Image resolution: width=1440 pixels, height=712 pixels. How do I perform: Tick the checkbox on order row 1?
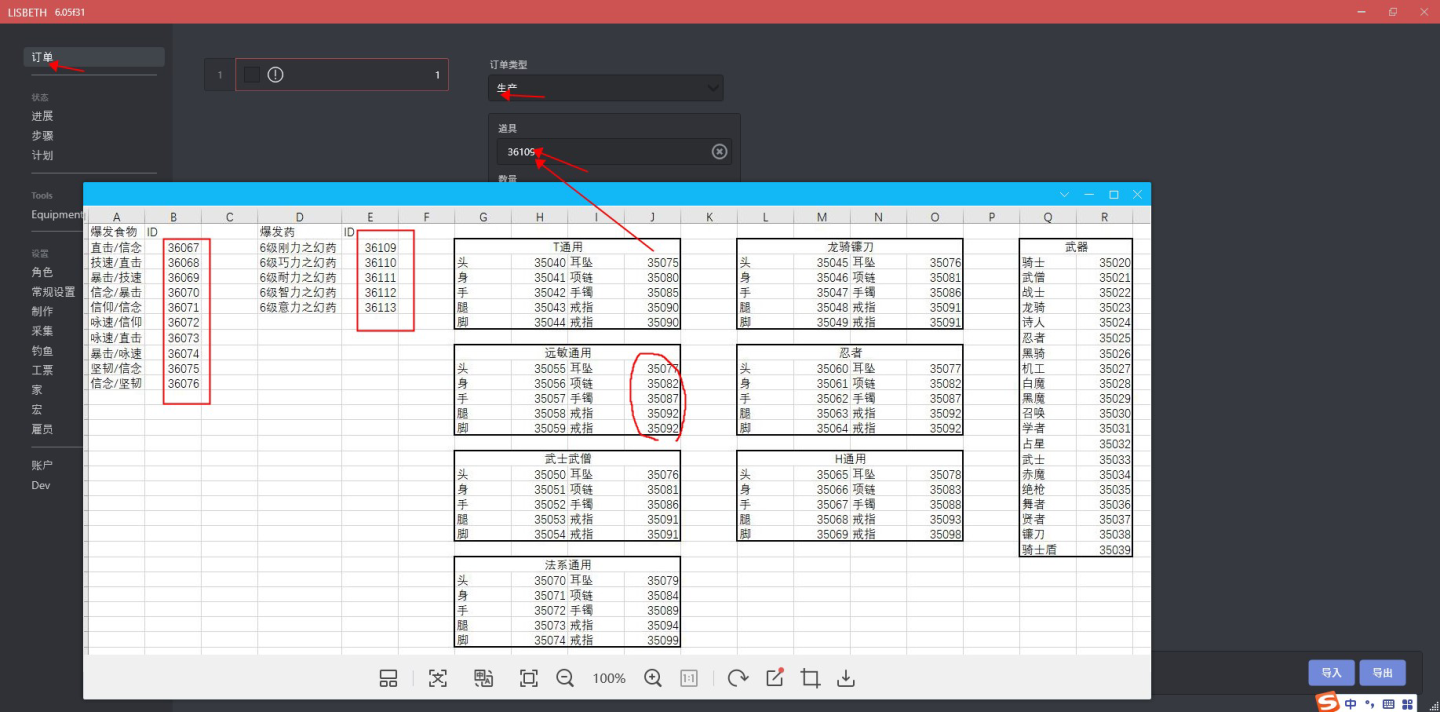[252, 75]
